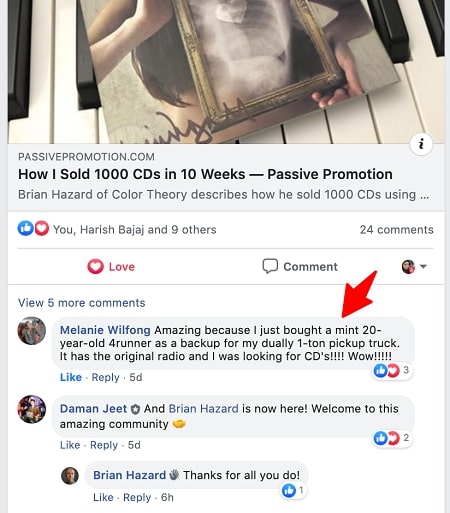Click Melanie Wilfong's name link
Screen dimensions: 450x513
tap(105, 330)
